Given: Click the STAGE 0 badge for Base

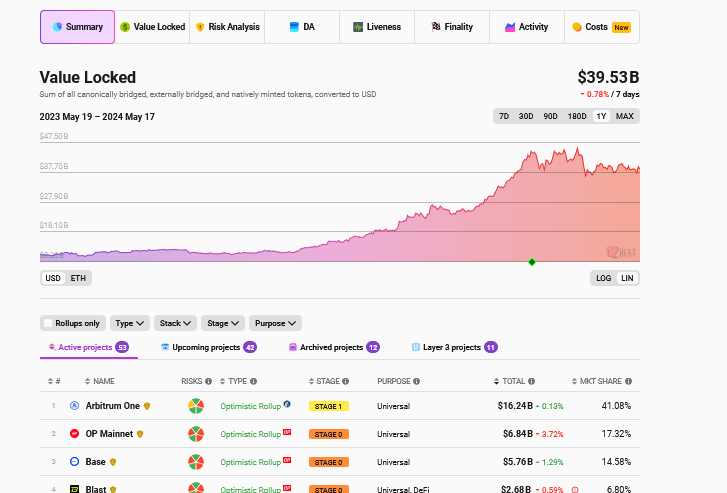Looking at the screenshot, I should point(329,462).
